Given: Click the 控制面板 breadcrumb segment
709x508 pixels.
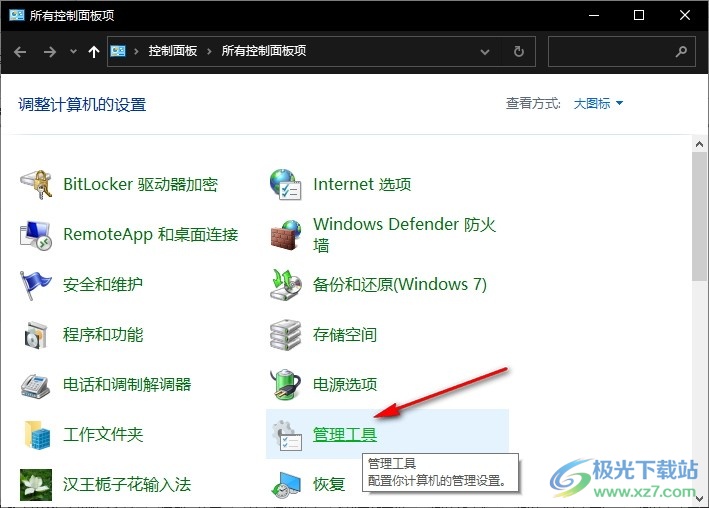Looking at the screenshot, I should [173, 51].
